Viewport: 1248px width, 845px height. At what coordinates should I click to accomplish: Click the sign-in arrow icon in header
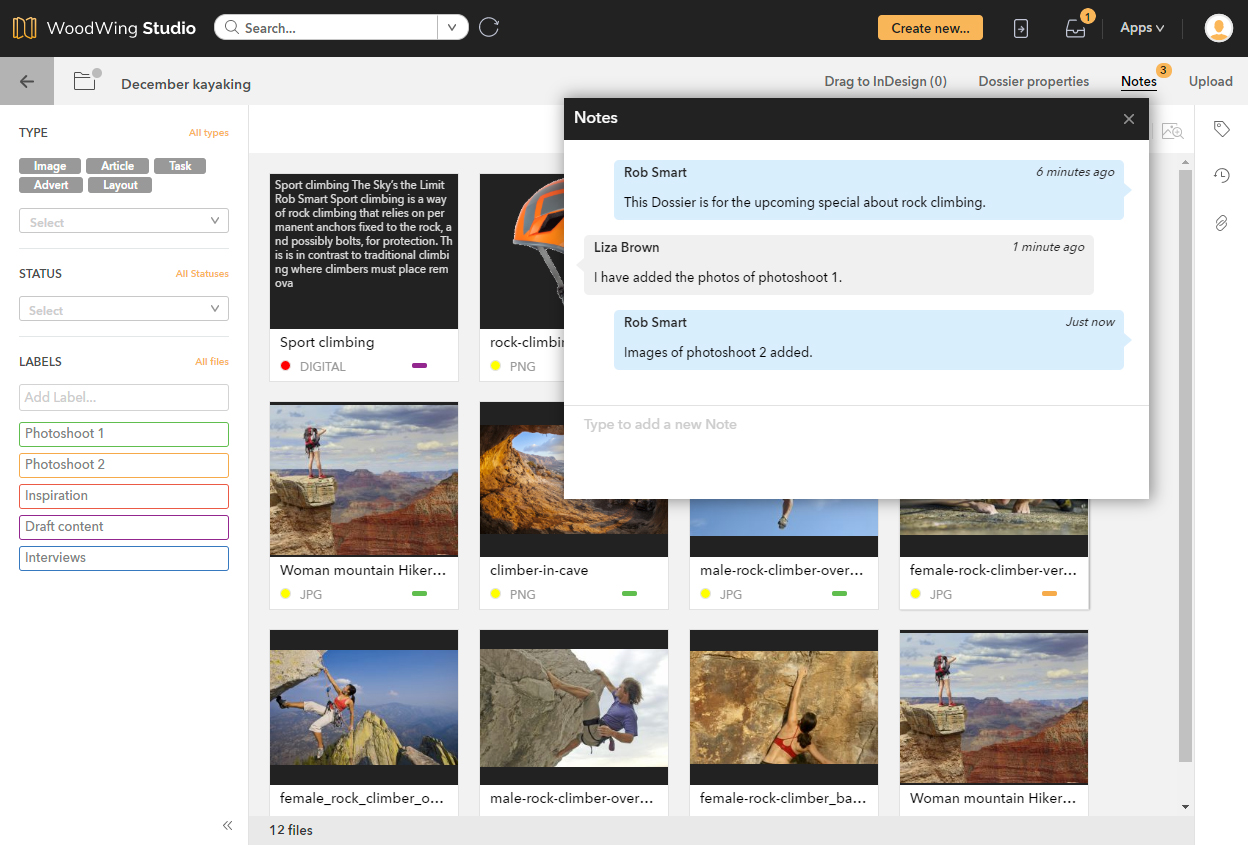[x=1020, y=29]
